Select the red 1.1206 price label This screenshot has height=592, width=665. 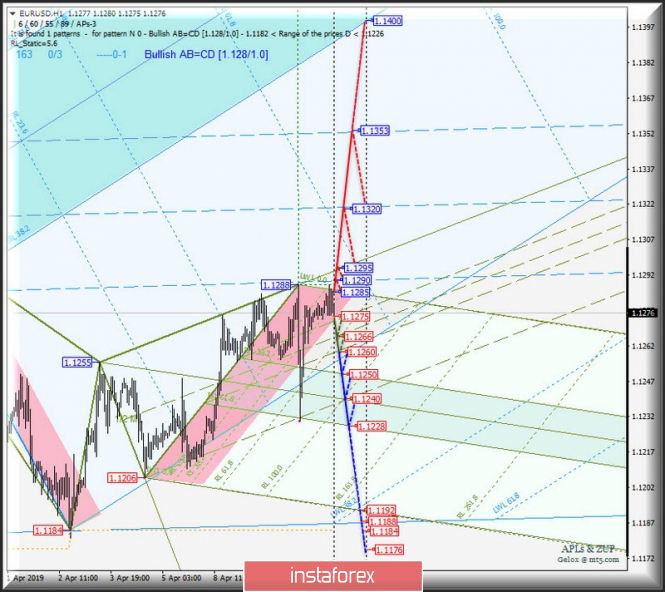click(x=123, y=478)
